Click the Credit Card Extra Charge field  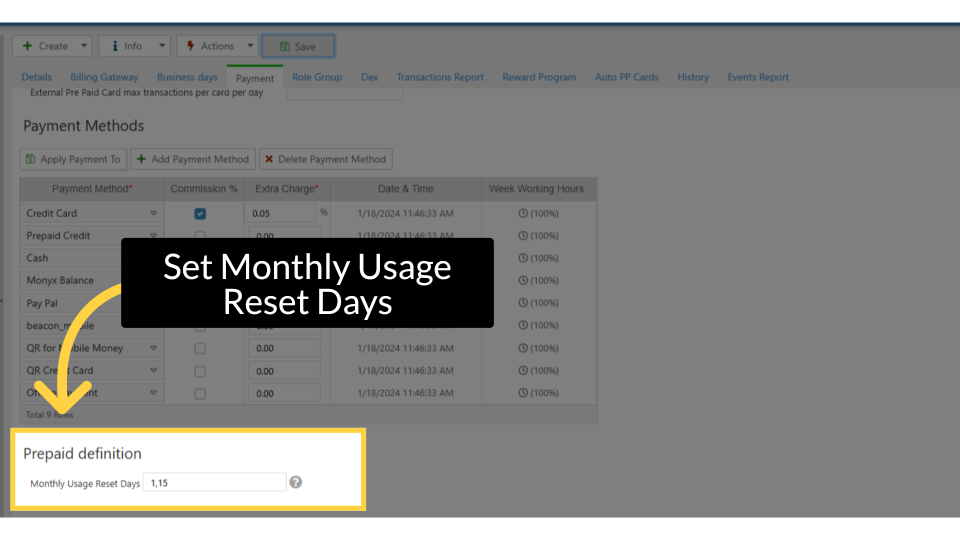[x=281, y=213]
